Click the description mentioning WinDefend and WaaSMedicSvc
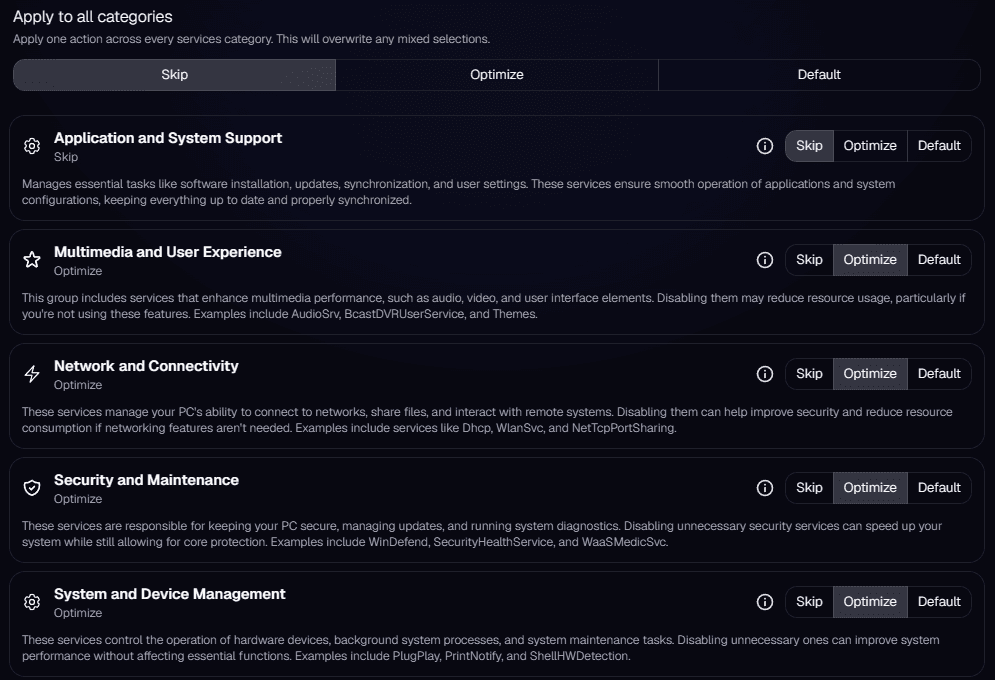This screenshot has width=995, height=680. point(482,534)
